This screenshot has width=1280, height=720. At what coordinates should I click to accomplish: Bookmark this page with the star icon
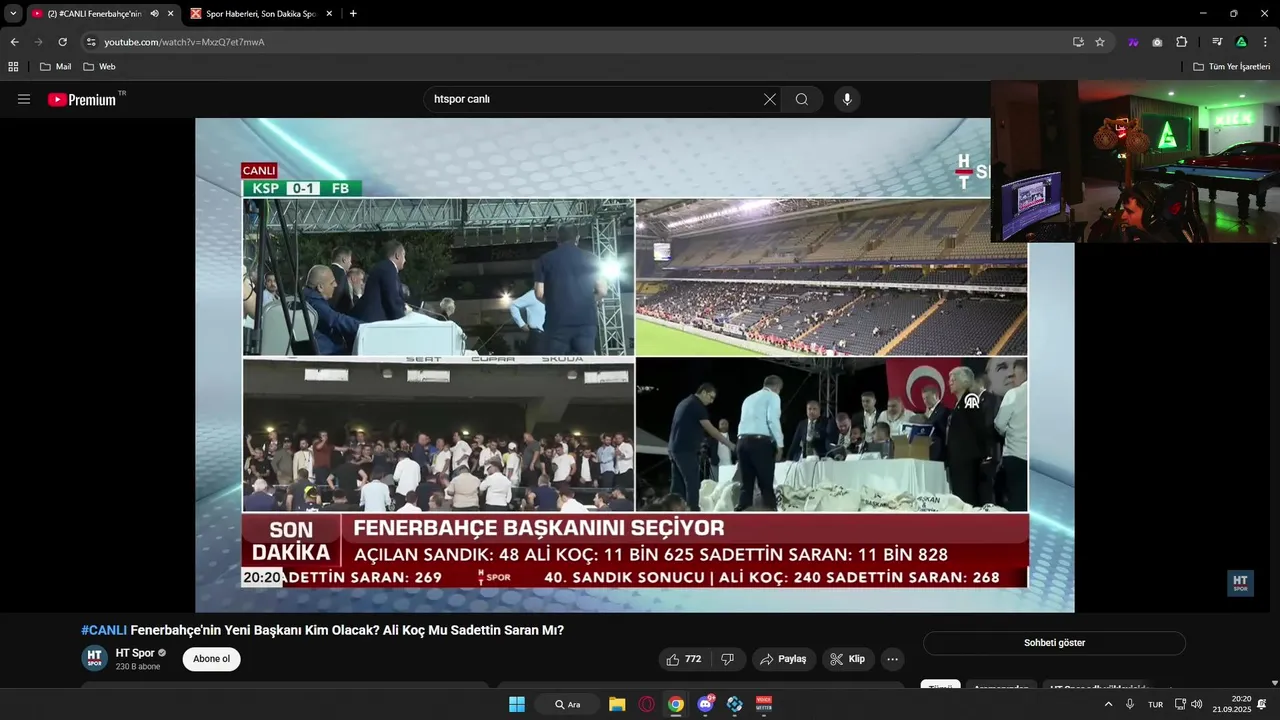point(1100,42)
